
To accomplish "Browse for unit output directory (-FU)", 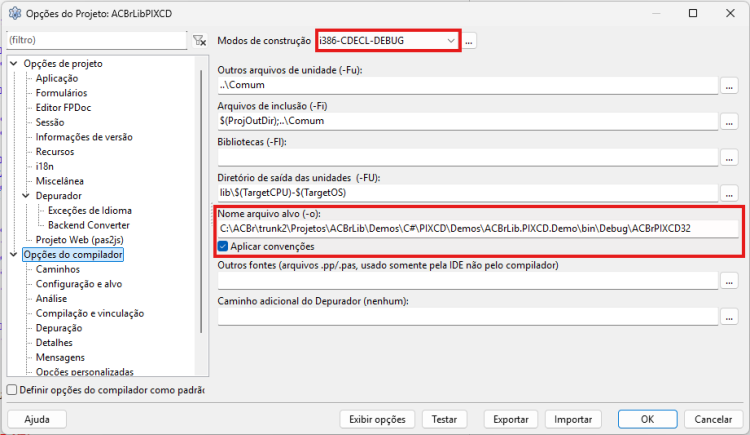I will pos(729,194).
